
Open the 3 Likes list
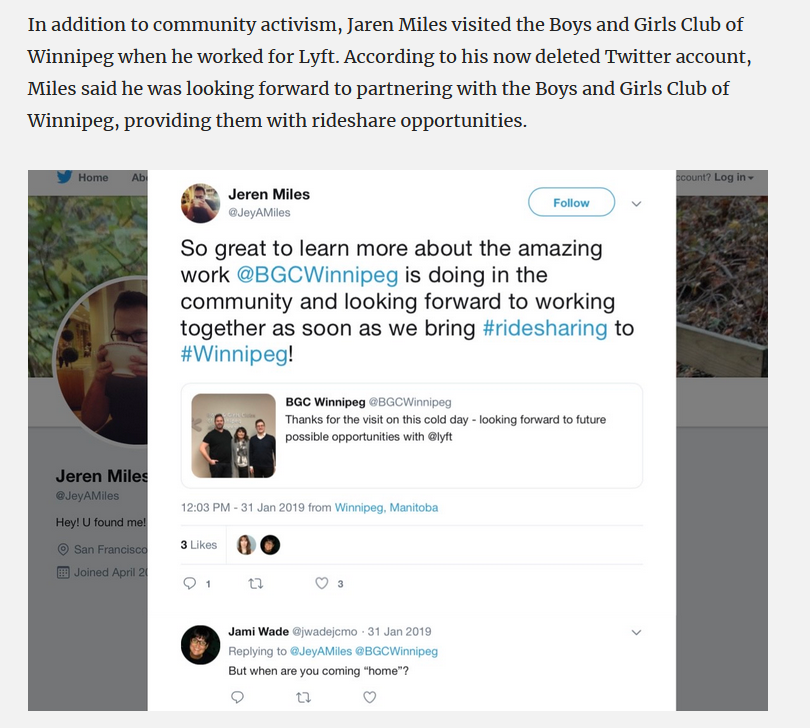coord(199,545)
